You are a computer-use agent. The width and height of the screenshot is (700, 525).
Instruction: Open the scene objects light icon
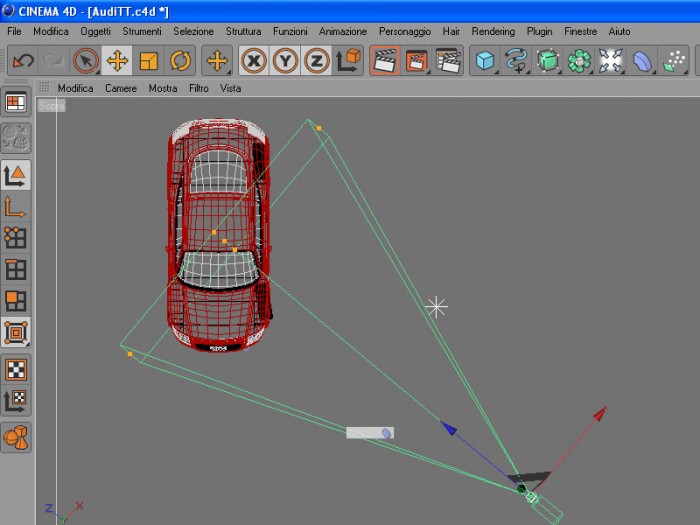click(x=610, y=60)
